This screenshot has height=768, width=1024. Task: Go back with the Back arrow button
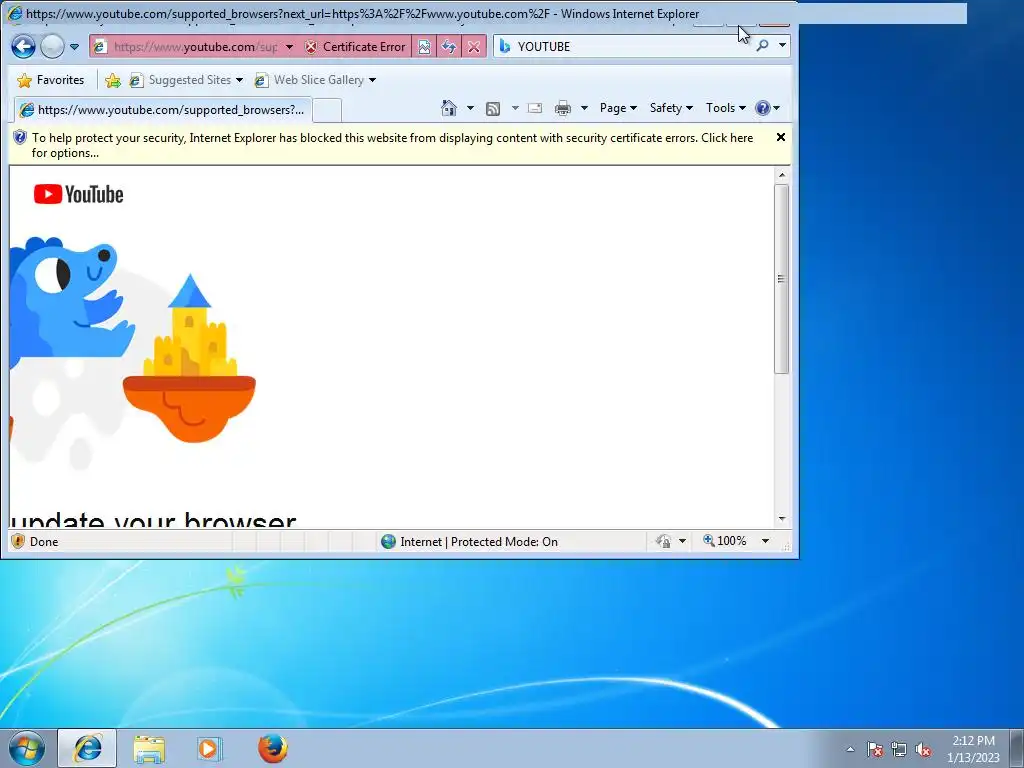point(24,46)
